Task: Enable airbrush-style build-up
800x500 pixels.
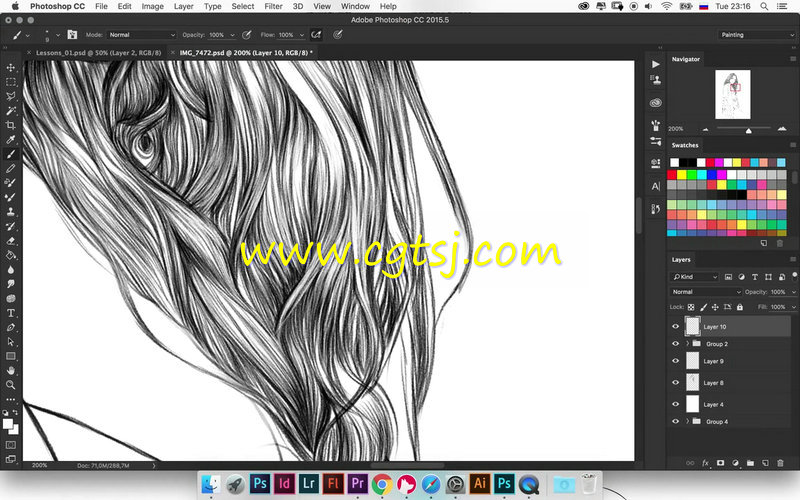Action: 316,35
